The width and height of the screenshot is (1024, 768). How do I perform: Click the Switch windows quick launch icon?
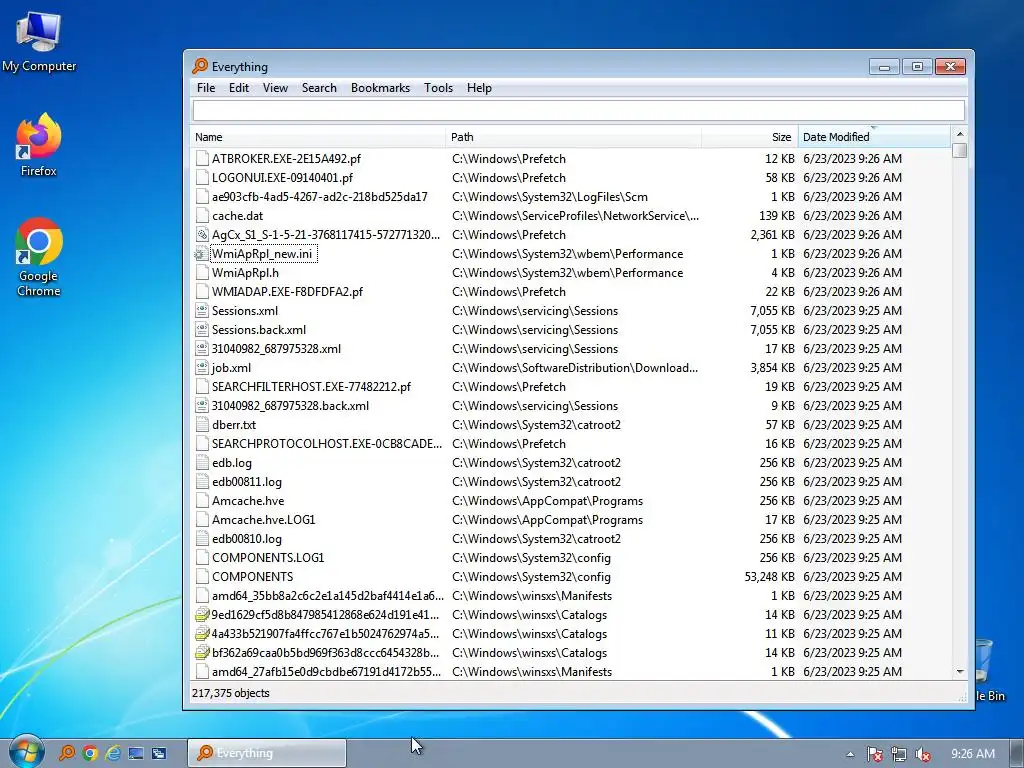coord(159,753)
